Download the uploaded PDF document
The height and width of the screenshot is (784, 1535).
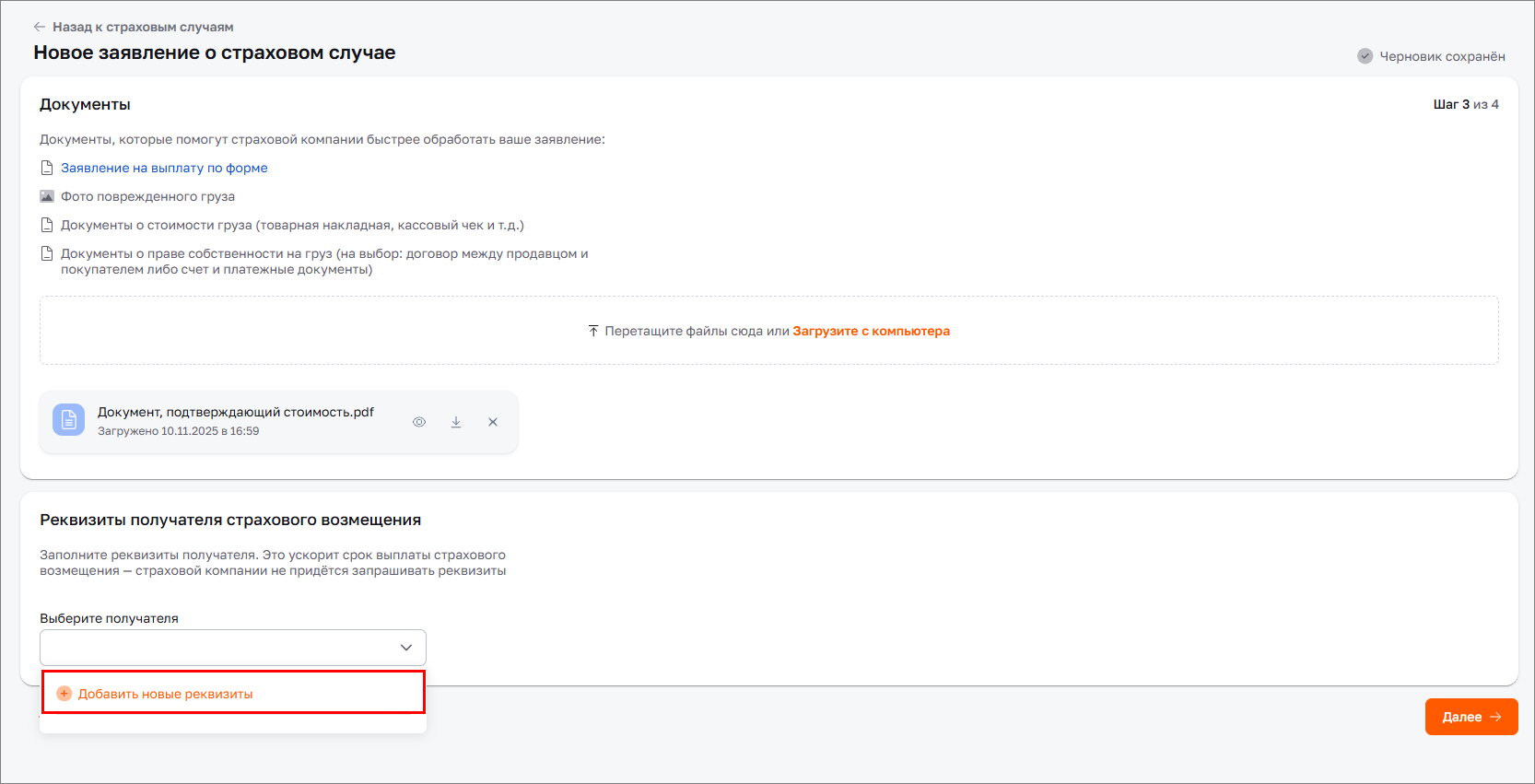tap(456, 422)
